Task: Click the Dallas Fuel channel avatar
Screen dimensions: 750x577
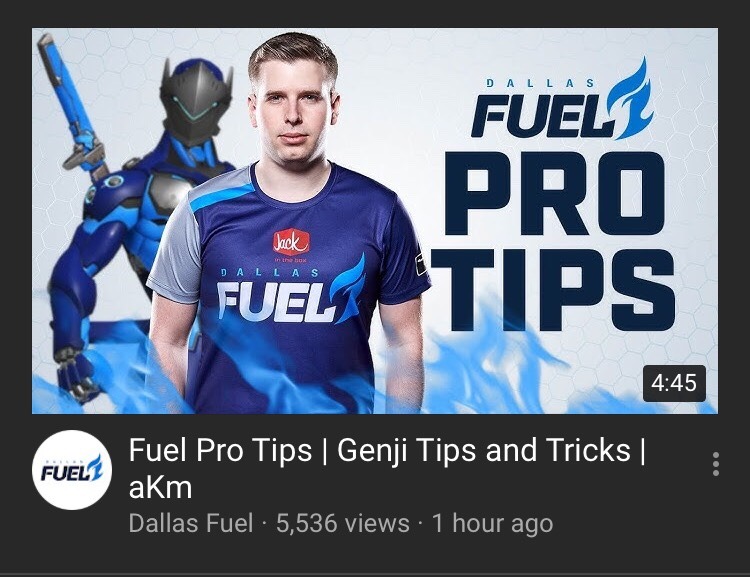Action: [x=72, y=470]
